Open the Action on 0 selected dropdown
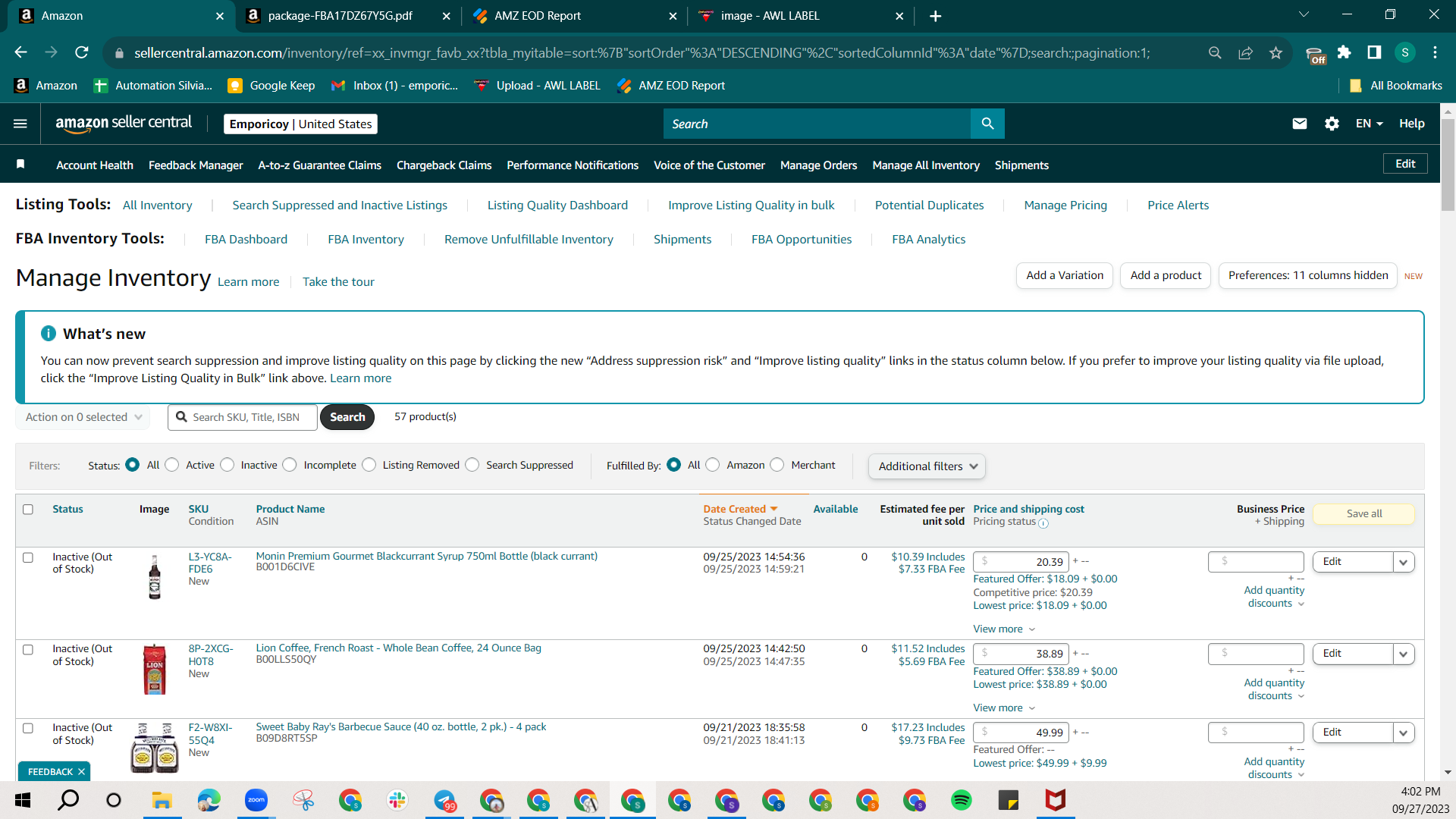 pyautogui.click(x=83, y=417)
